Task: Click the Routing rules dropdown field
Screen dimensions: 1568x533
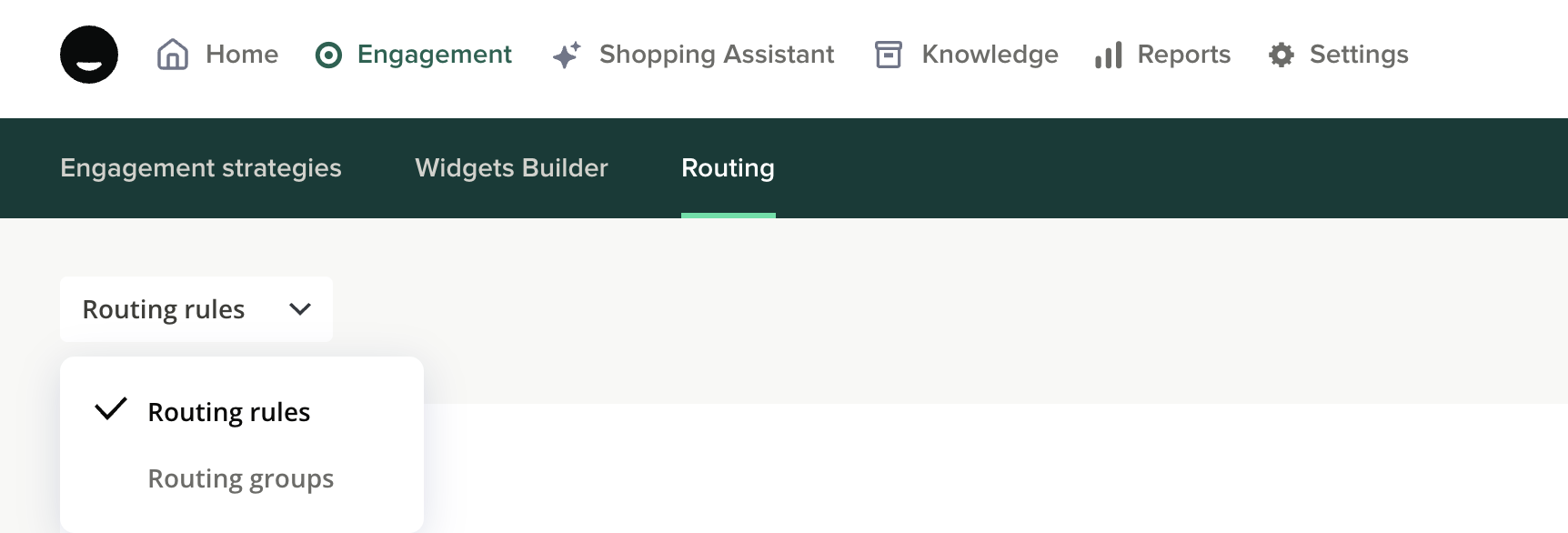Action: tap(164, 309)
